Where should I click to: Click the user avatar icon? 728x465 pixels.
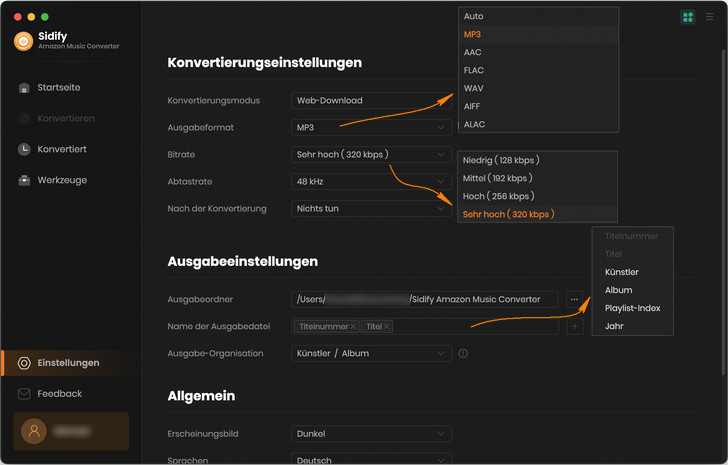34,431
